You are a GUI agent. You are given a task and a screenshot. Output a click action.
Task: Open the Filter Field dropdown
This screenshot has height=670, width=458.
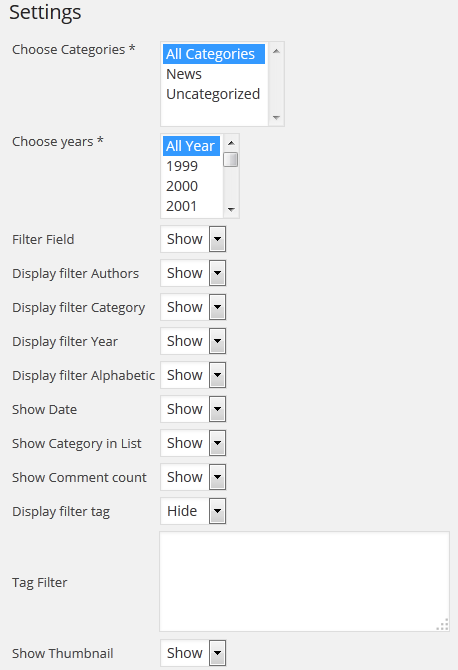(x=193, y=239)
